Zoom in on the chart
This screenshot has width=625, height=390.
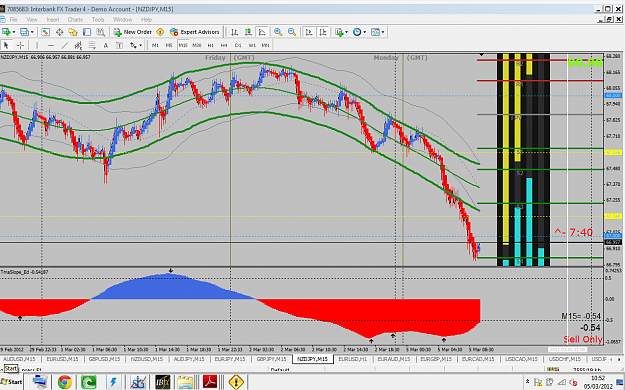click(x=278, y=32)
